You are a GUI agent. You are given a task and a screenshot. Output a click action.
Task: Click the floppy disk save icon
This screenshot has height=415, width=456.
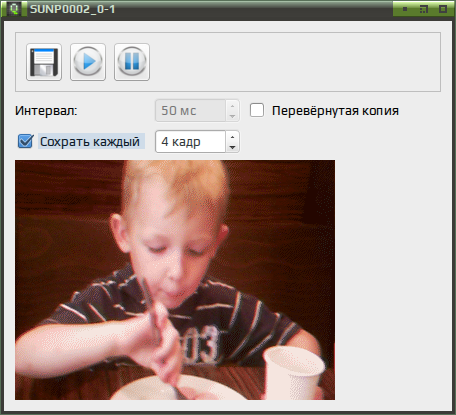tap(44, 62)
